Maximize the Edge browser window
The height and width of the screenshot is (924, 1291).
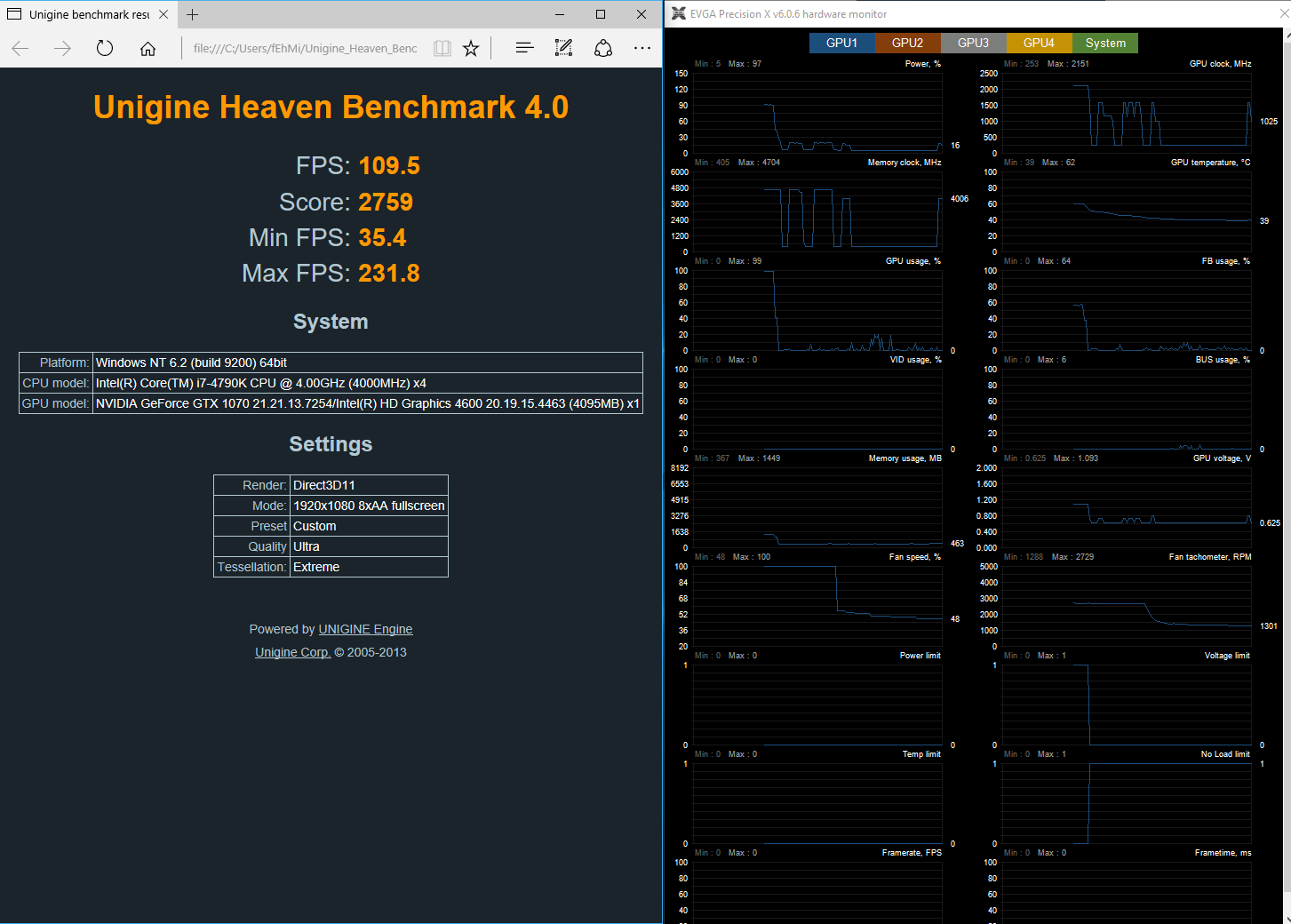601,14
